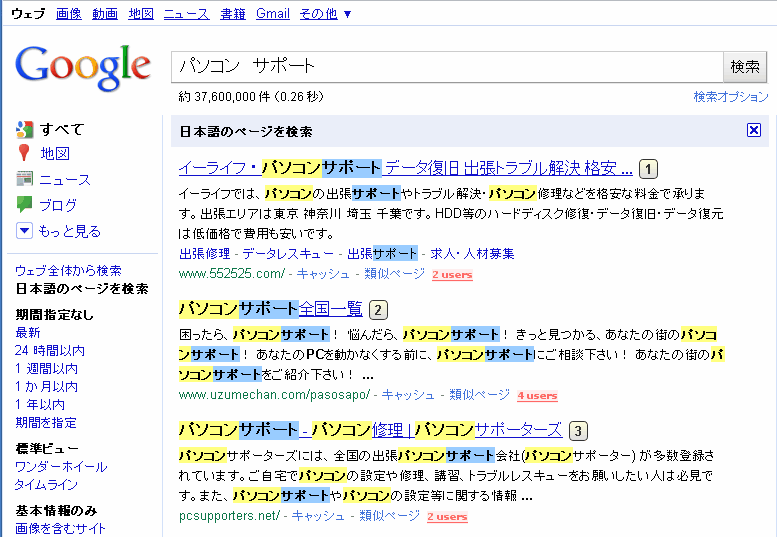Click number badge 2 beside second result
This screenshot has height=537, width=777.
pos(378,309)
